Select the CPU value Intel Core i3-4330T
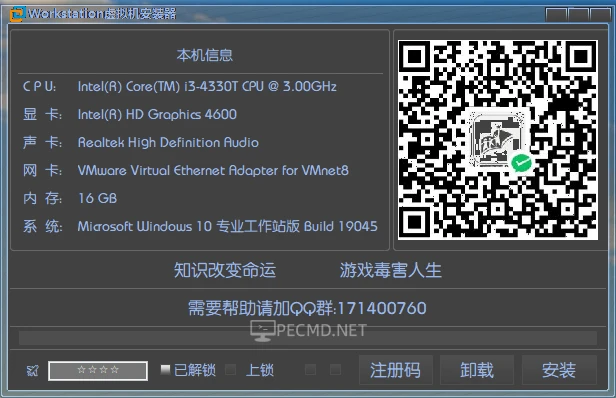616x398 pixels. click(207, 86)
